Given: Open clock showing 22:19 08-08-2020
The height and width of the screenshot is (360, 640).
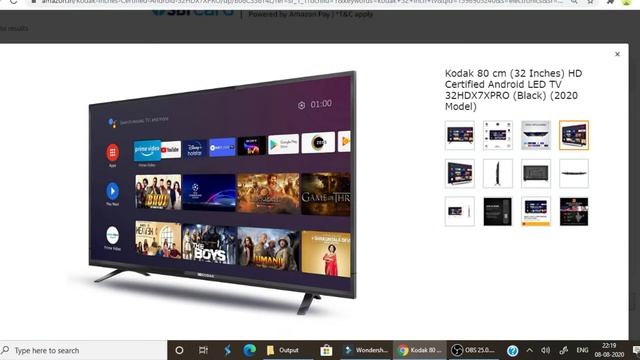Looking at the screenshot, I should [x=609, y=350].
